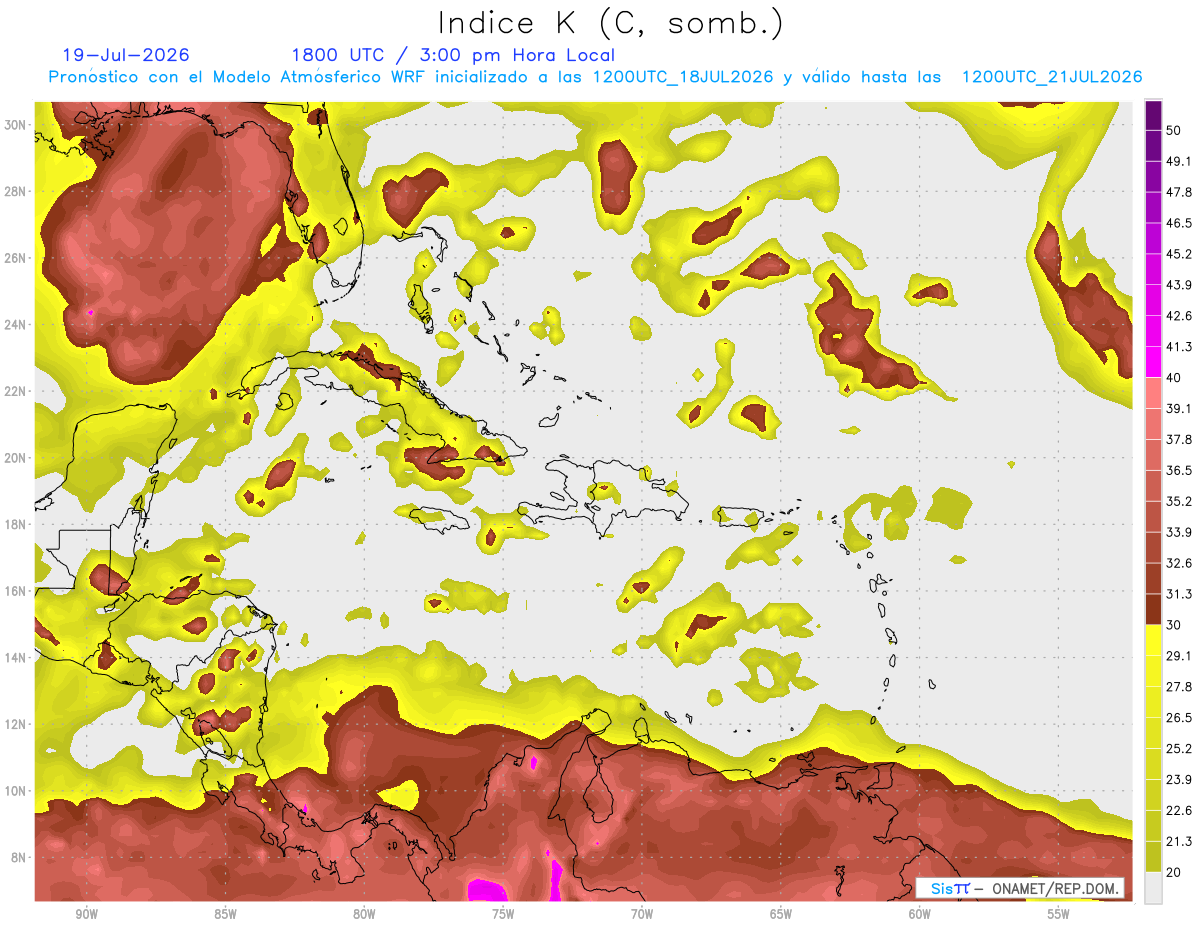Click the colorbar value "21.3"
The image size is (1200, 927).
click(x=1180, y=841)
